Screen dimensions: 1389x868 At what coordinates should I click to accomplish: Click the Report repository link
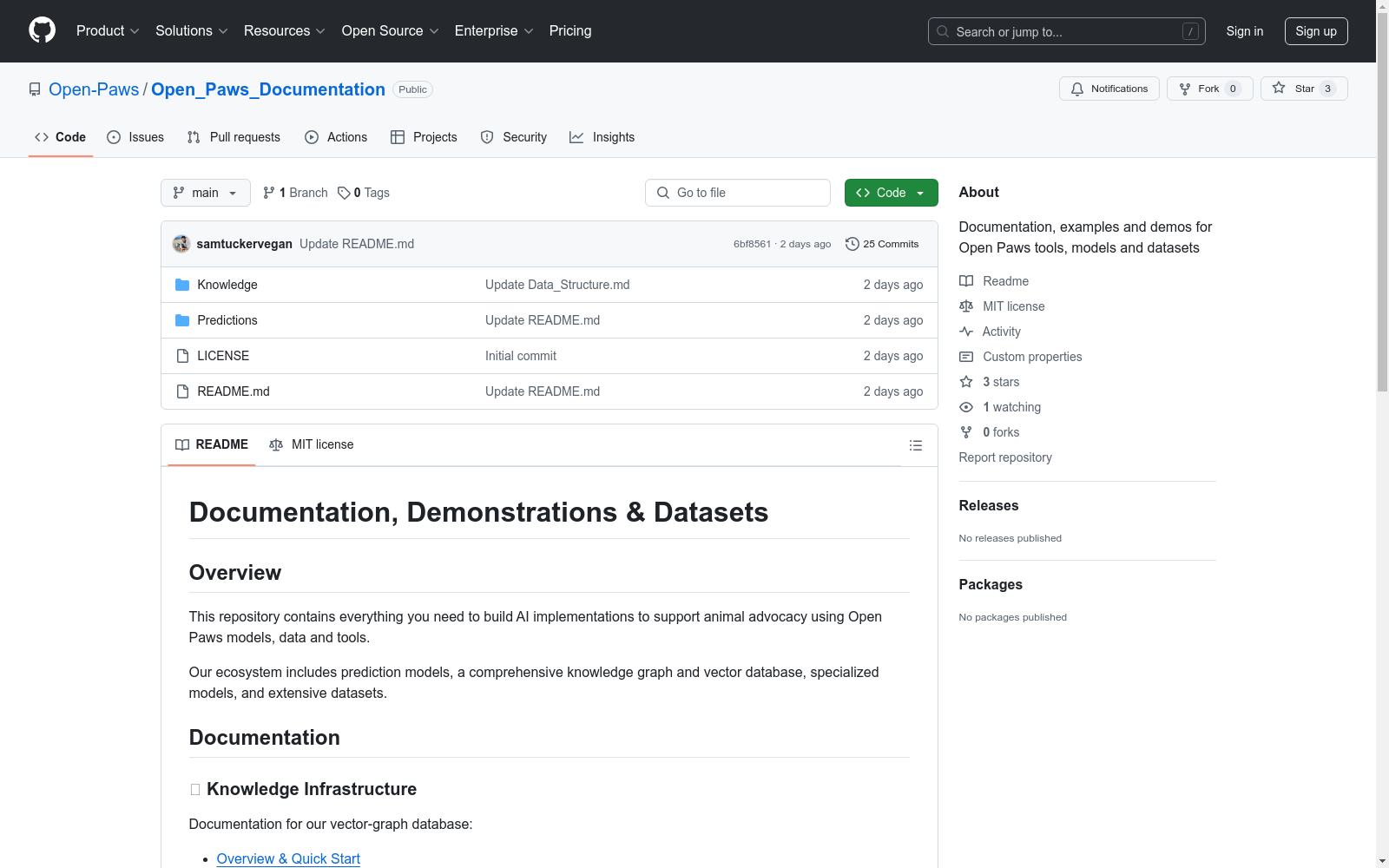(1005, 457)
